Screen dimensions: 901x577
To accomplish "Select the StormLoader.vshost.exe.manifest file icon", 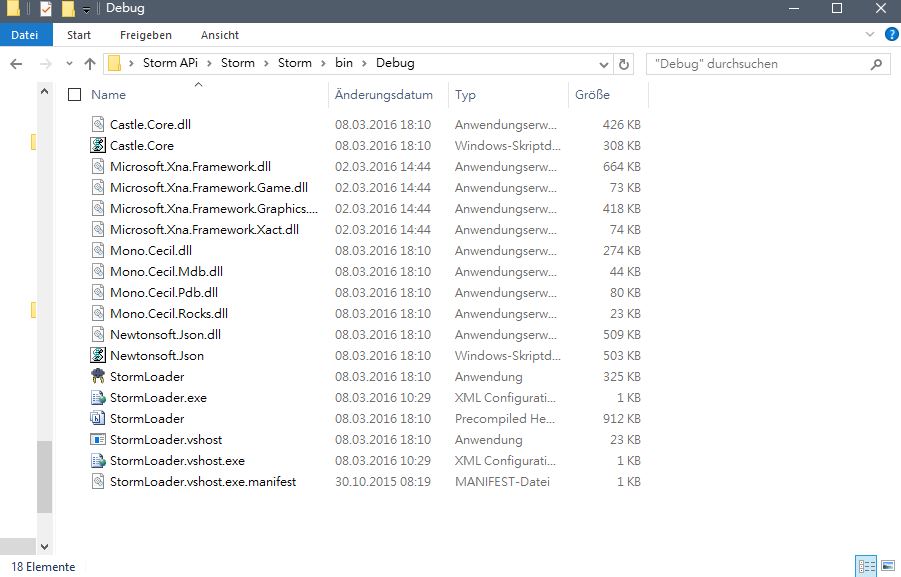I will [x=97, y=481].
